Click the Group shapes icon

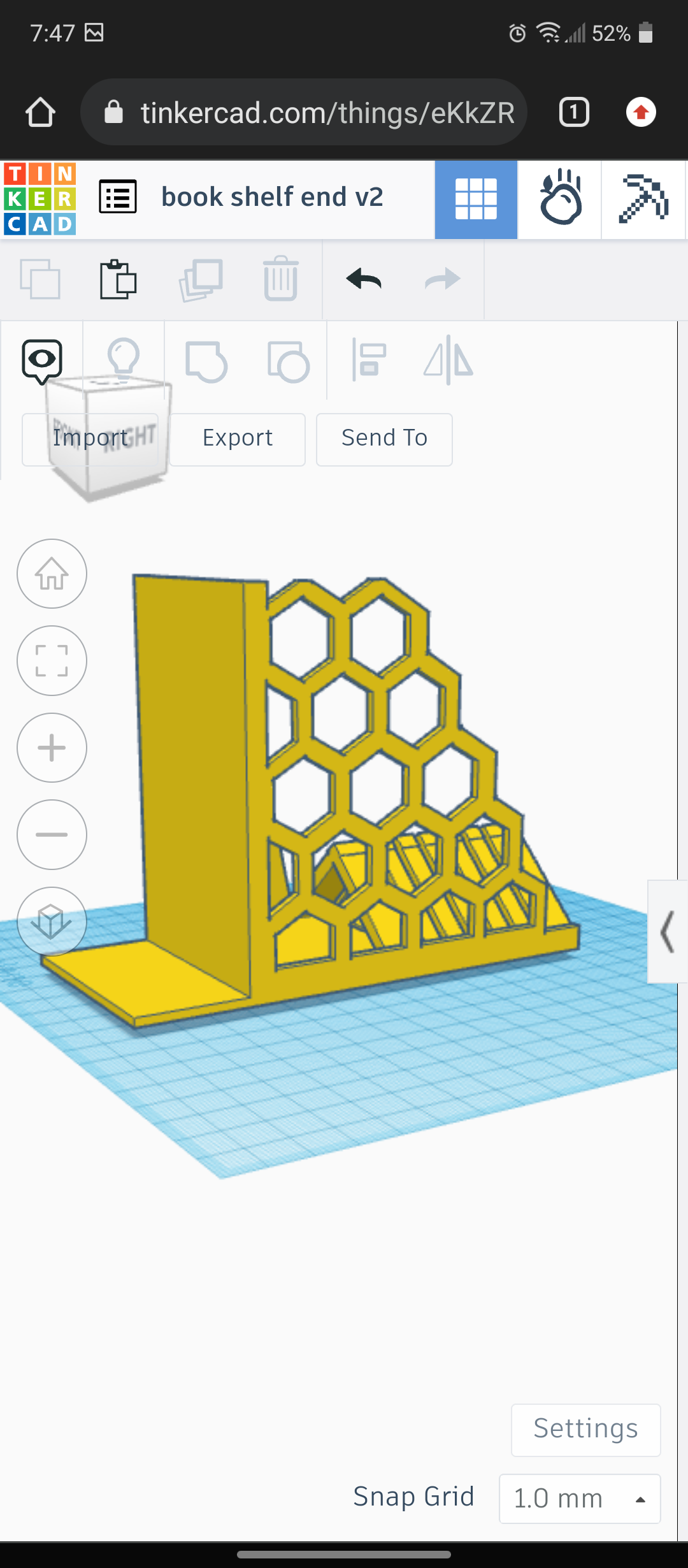coord(206,361)
